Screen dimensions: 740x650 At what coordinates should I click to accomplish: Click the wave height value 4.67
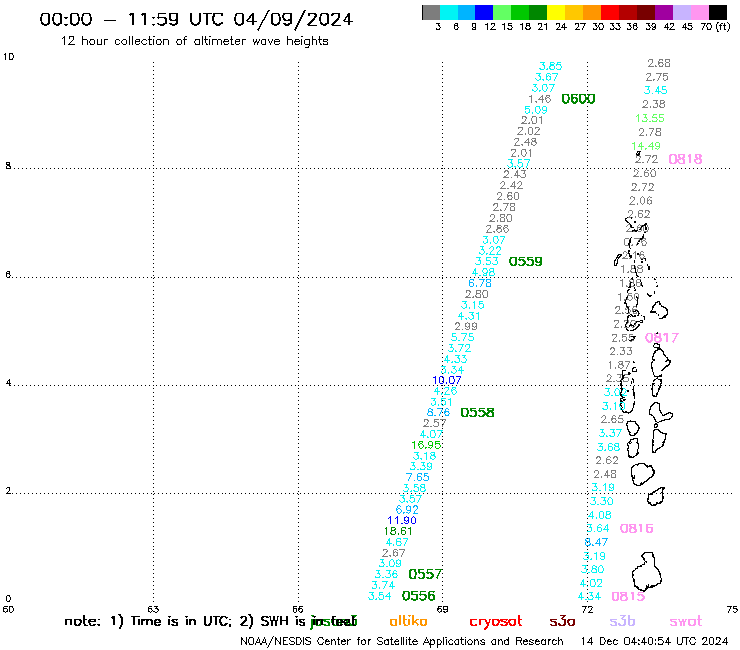click(x=396, y=542)
